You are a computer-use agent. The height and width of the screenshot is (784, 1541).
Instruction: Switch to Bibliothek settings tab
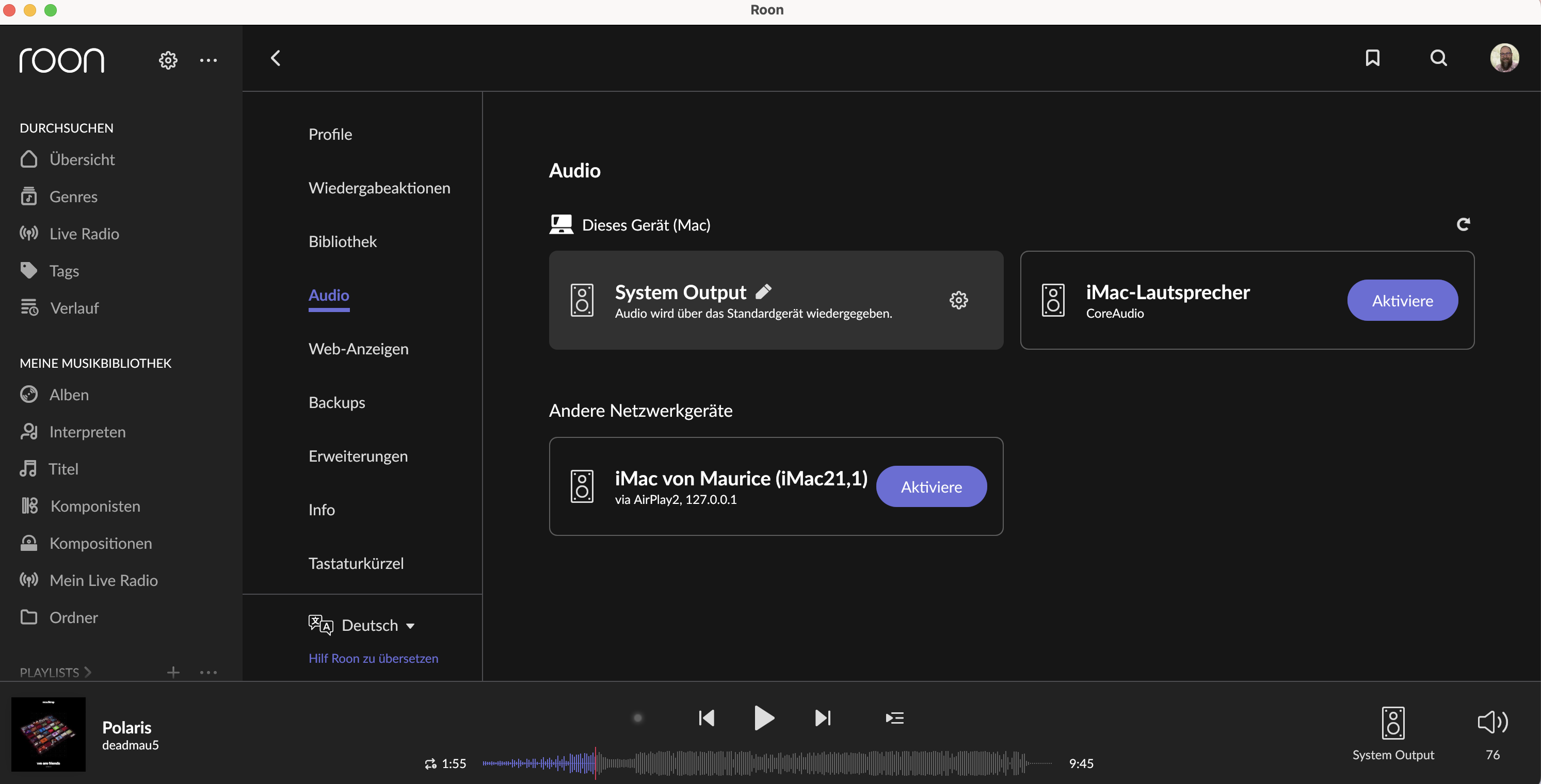point(342,241)
